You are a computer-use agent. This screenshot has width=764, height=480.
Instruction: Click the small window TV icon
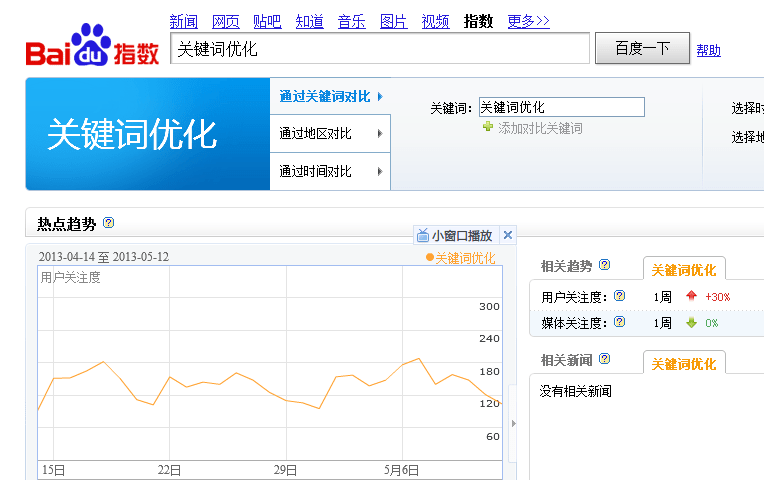(423, 236)
